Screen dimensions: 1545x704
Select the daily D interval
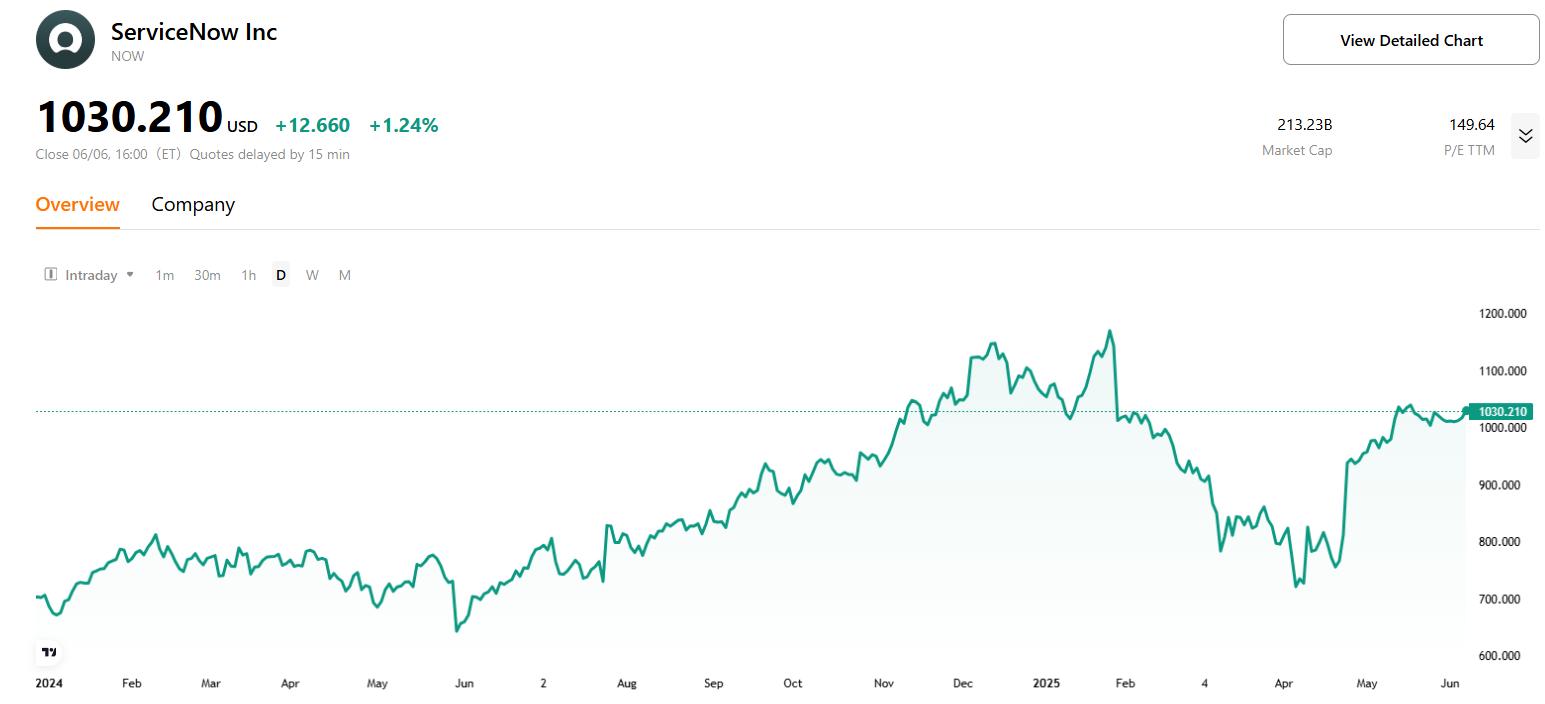[x=281, y=275]
